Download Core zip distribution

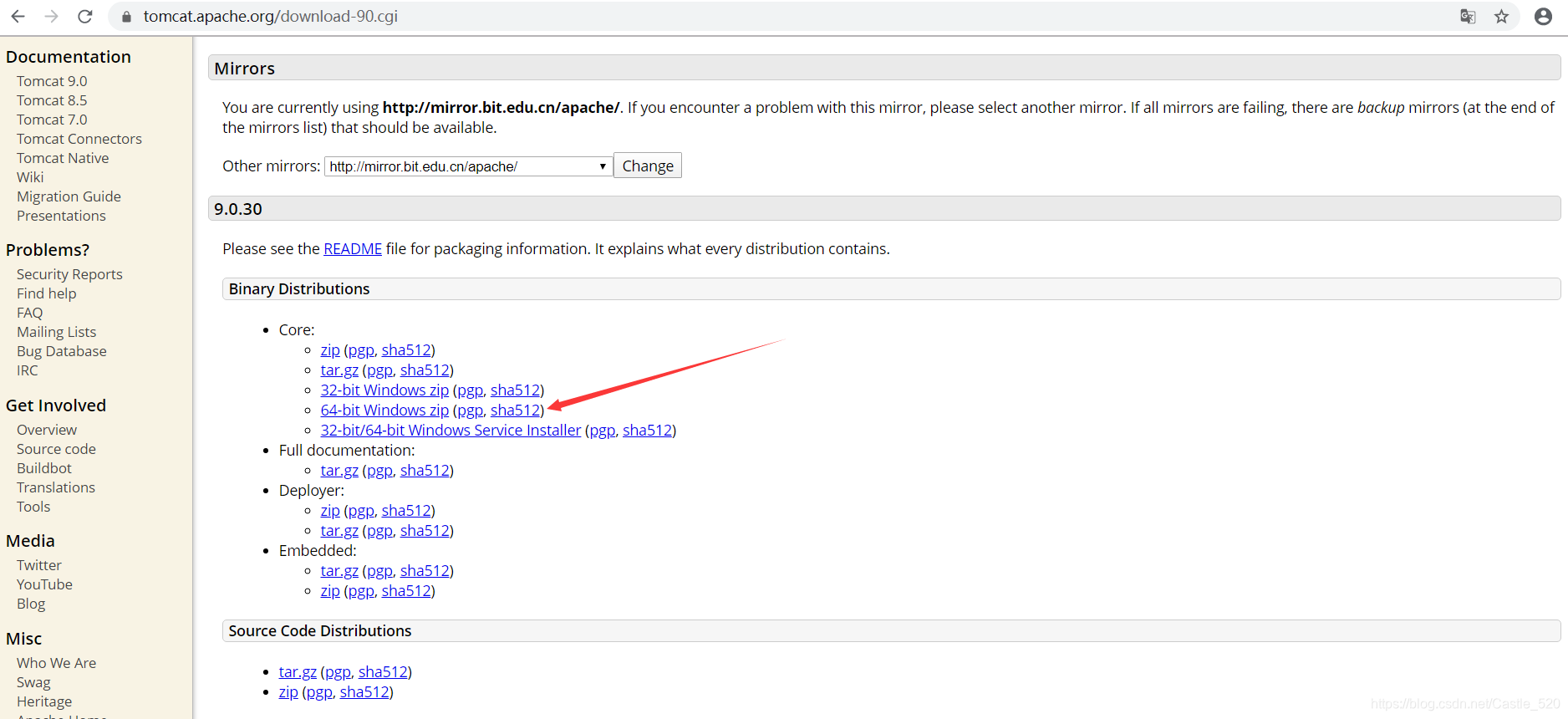tap(330, 349)
